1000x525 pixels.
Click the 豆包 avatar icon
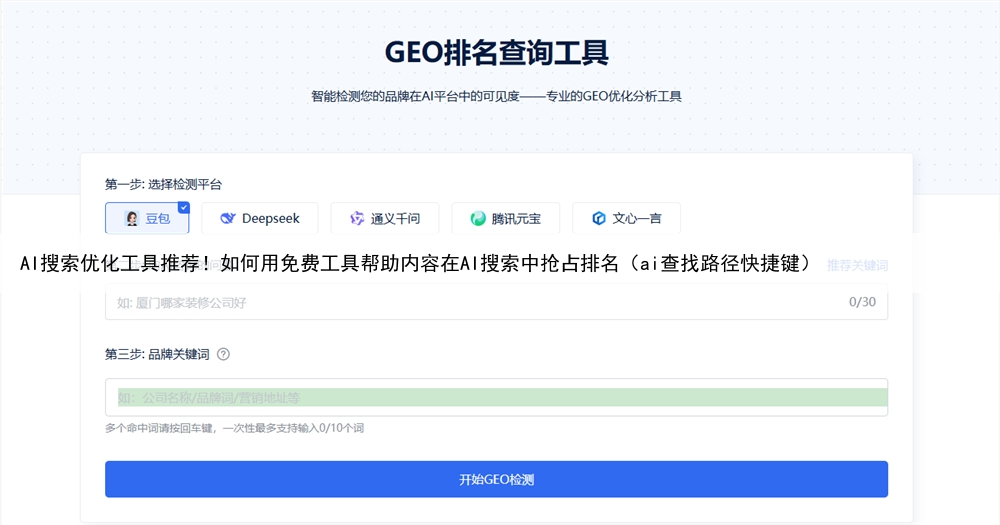click(131, 218)
